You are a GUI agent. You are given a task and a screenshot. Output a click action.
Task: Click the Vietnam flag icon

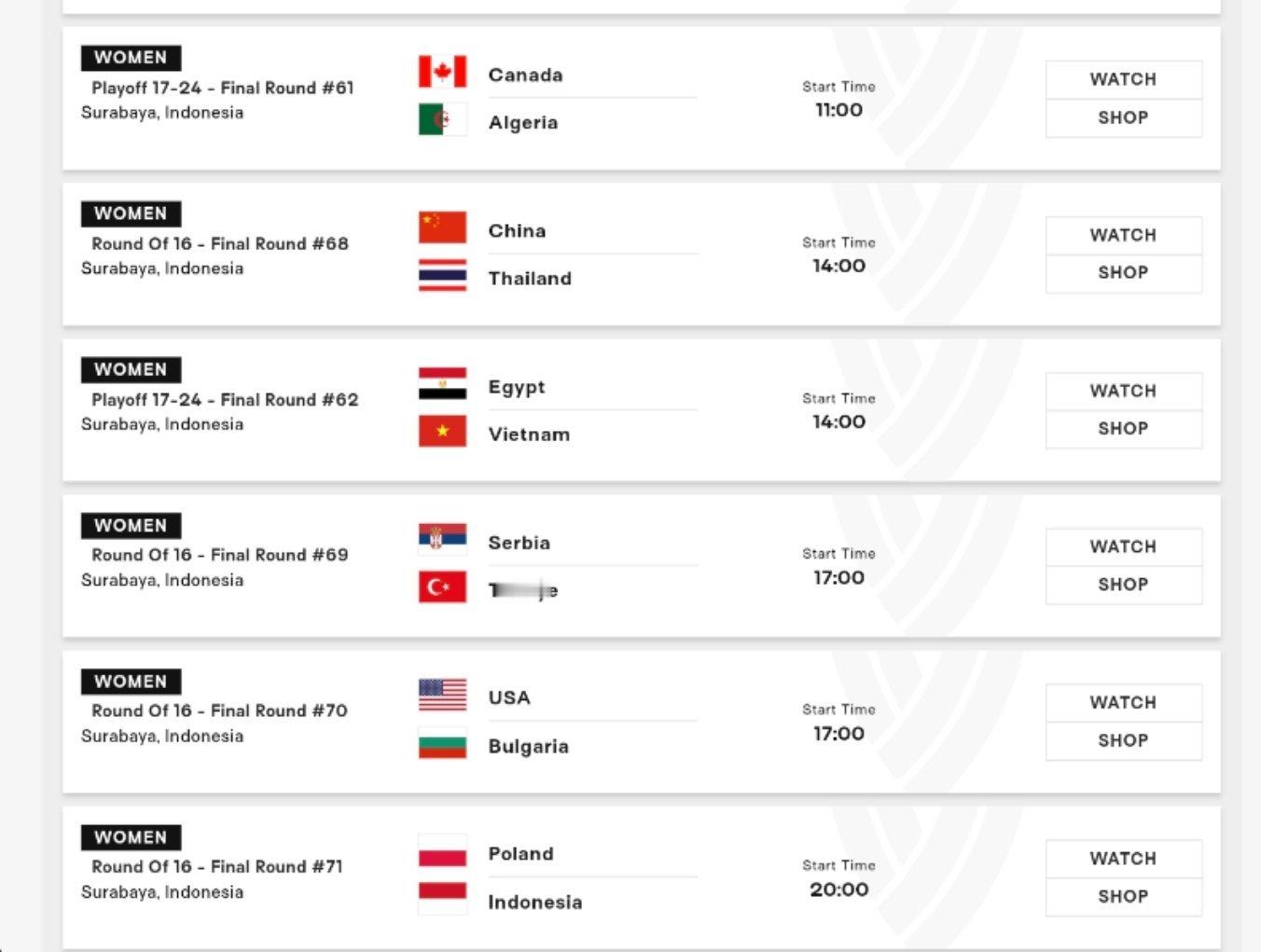point(442,431)
